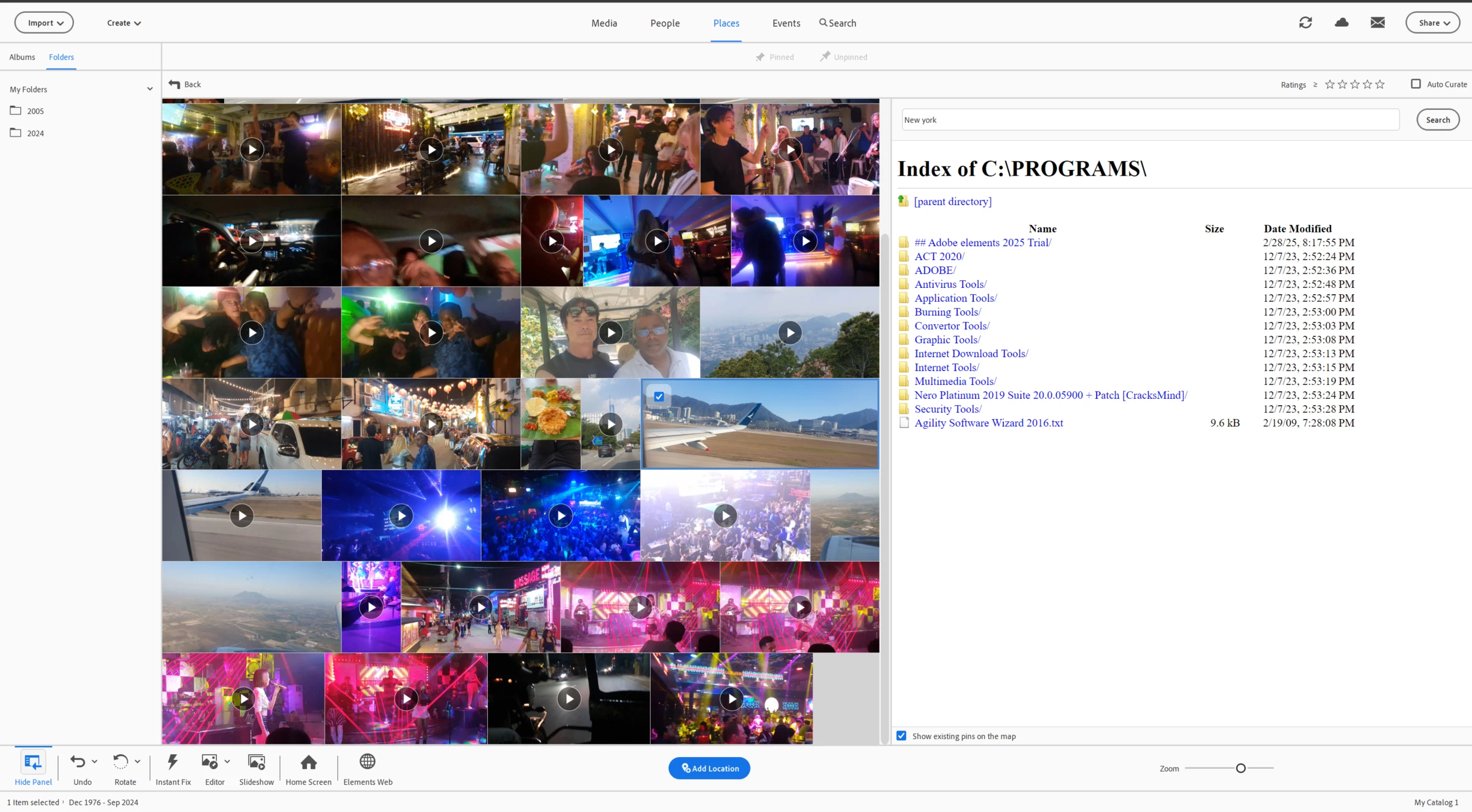
Task: Open the Import dropdown
Action: tap(44, 23)
